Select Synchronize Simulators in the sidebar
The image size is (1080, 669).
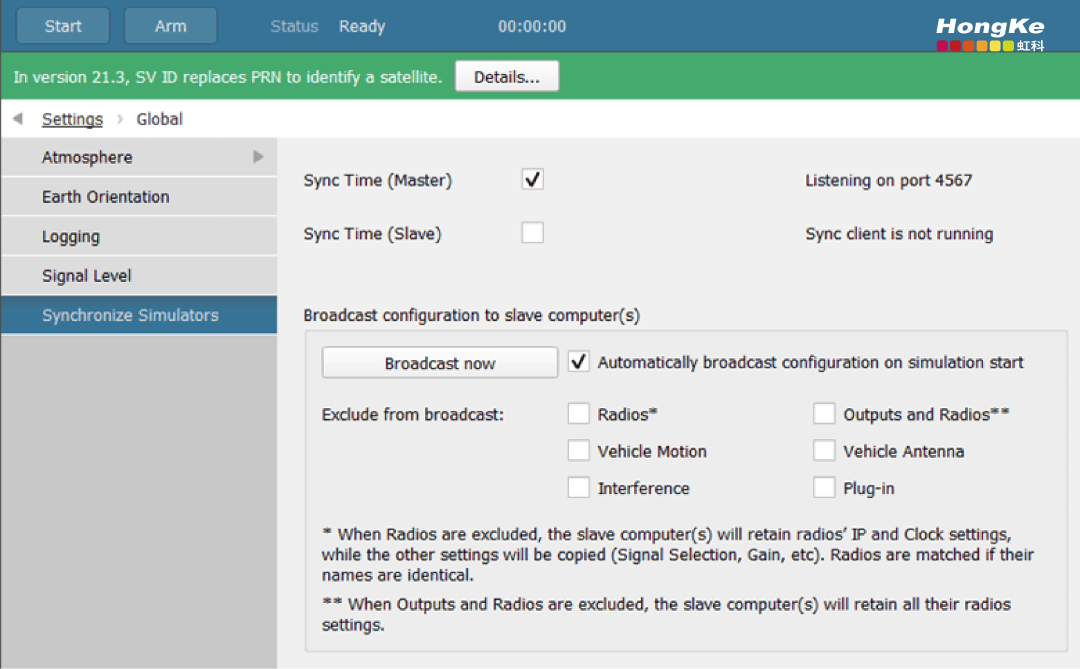coord(139,315)
